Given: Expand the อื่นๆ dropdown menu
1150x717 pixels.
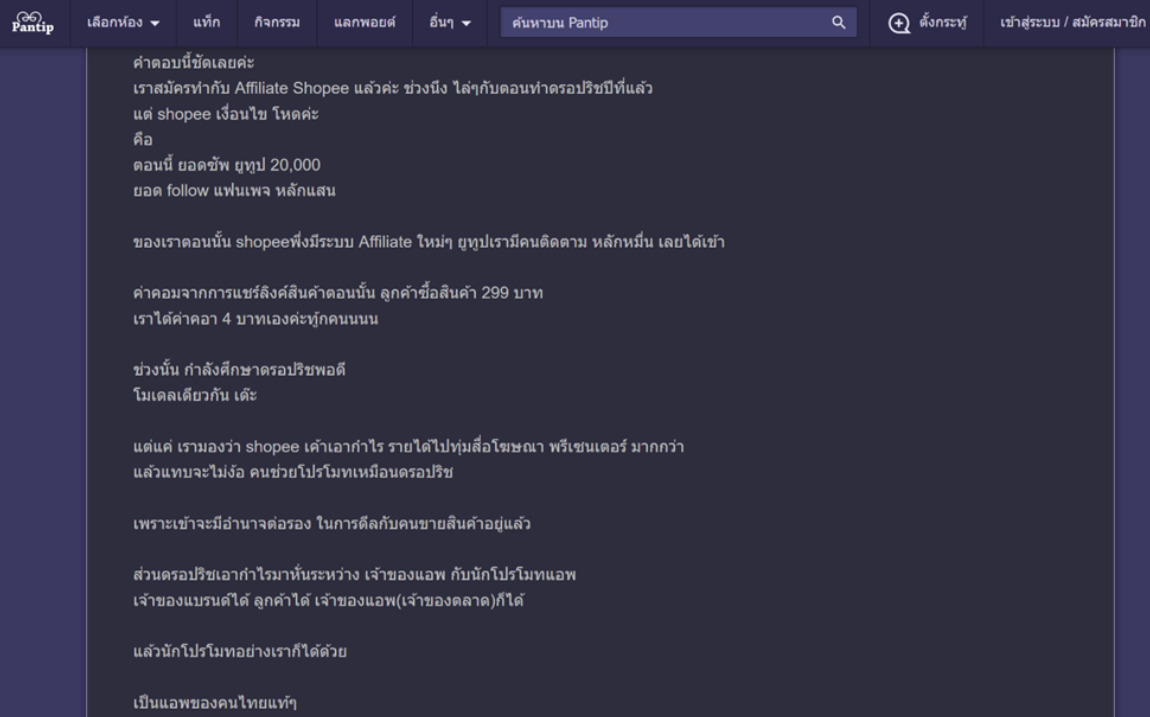Looking at the screenshot, I should coord(450,23).
